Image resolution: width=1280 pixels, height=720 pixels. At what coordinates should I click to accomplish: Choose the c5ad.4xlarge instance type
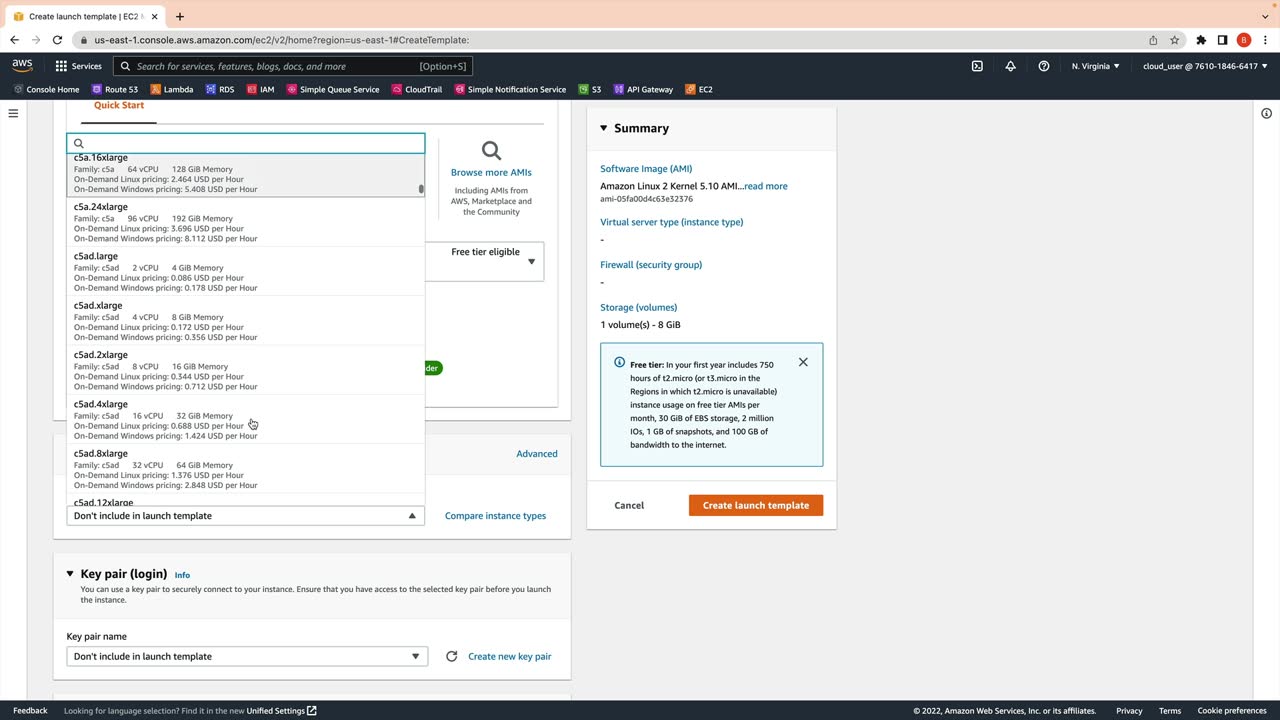click(246, 420)
